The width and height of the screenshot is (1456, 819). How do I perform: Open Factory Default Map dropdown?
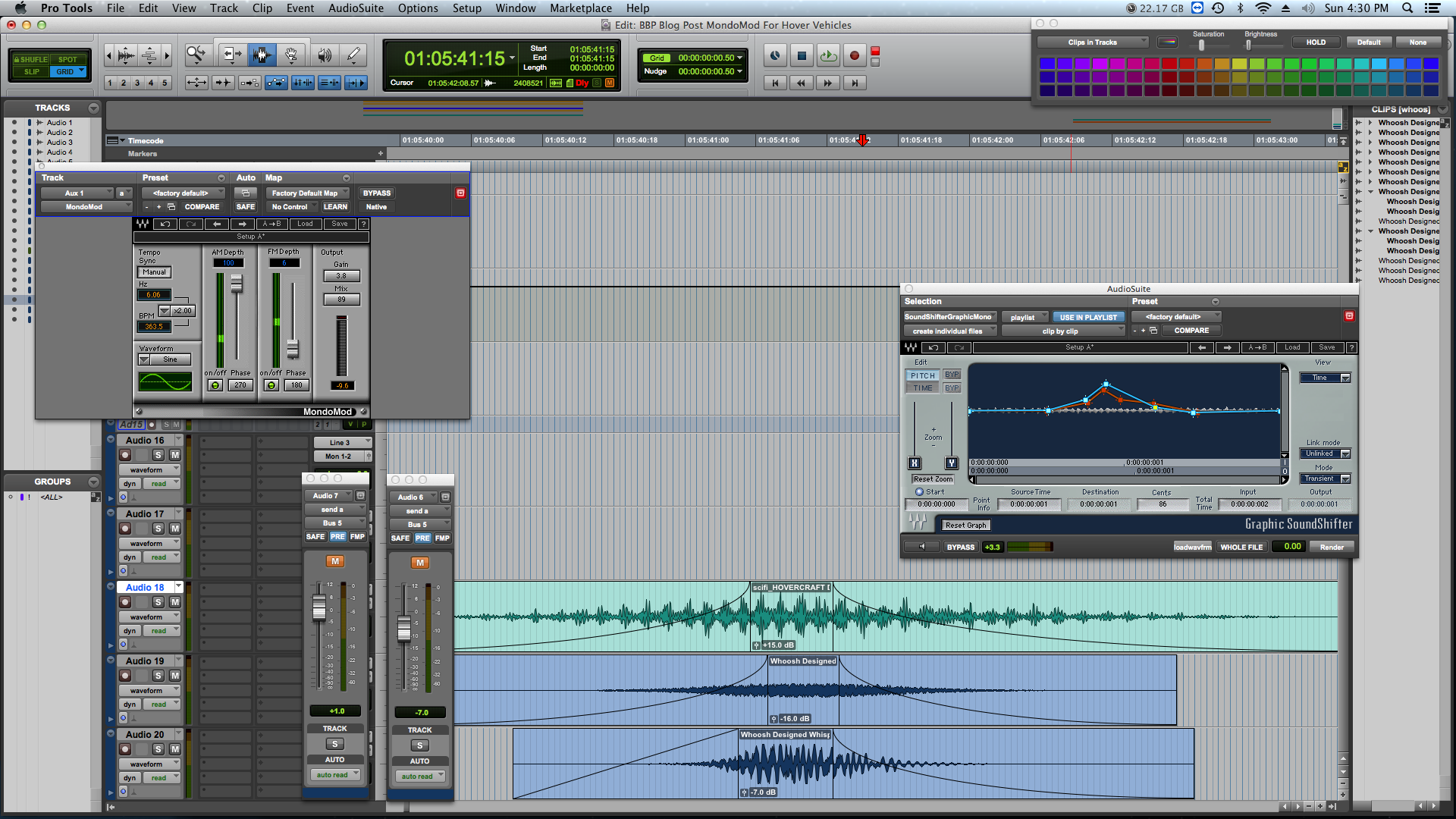click(x=307, y=193)
